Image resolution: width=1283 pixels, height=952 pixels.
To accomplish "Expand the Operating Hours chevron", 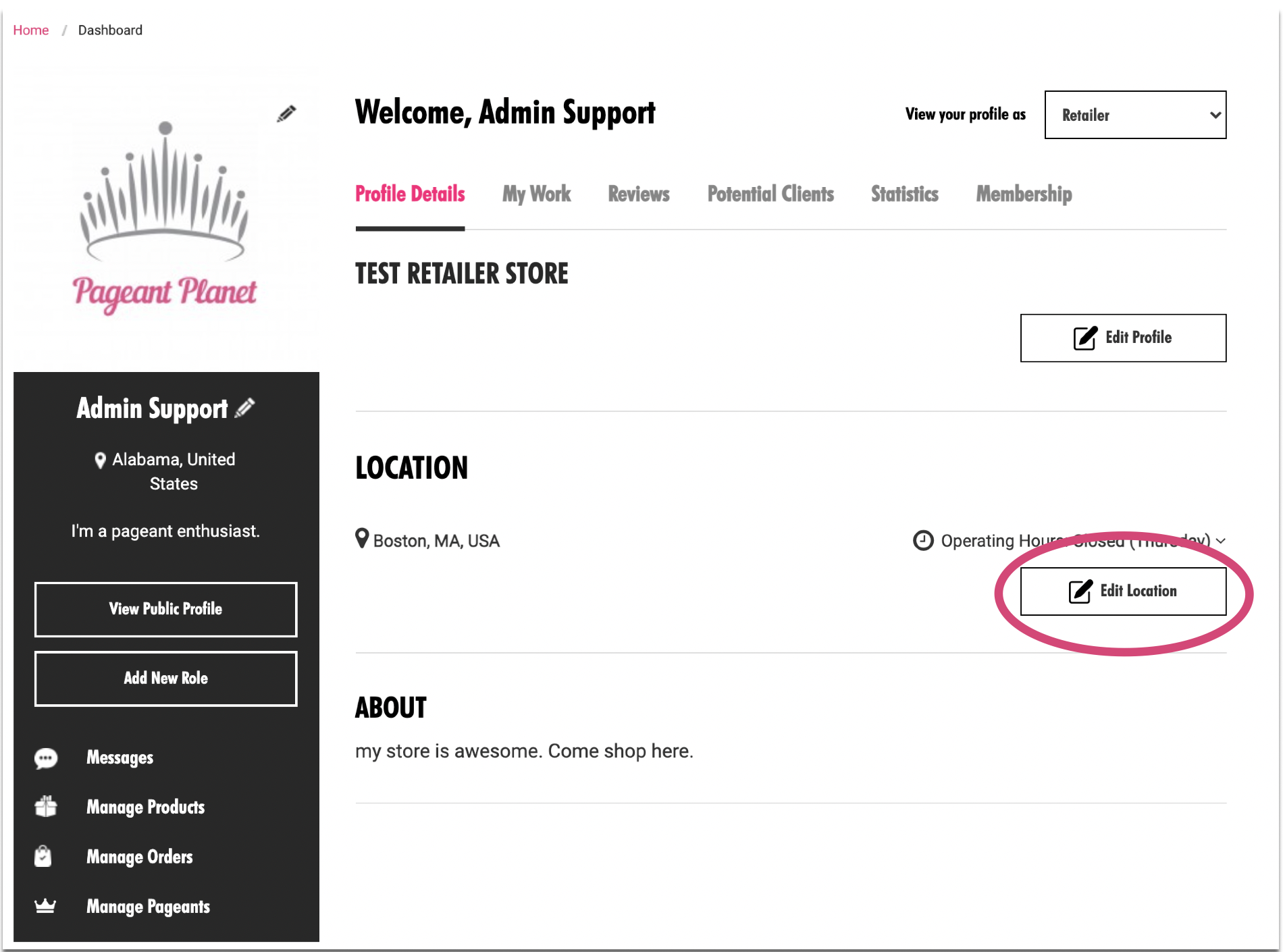I will (x=1220, y=541).
